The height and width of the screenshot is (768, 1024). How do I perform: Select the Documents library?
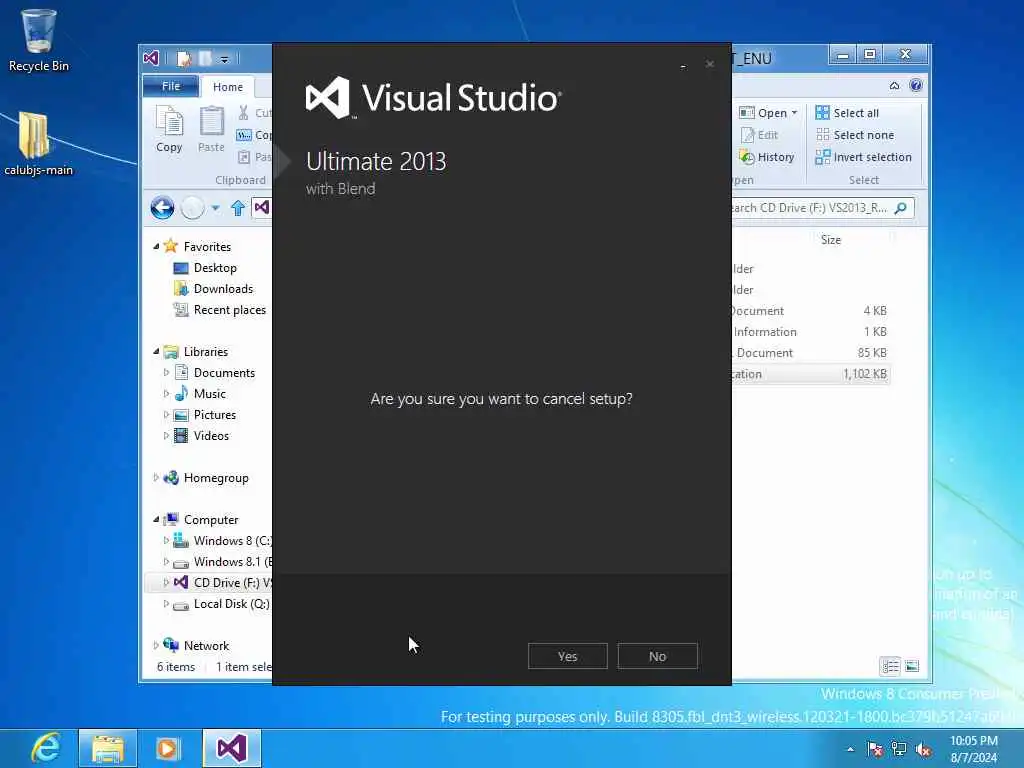224,373
